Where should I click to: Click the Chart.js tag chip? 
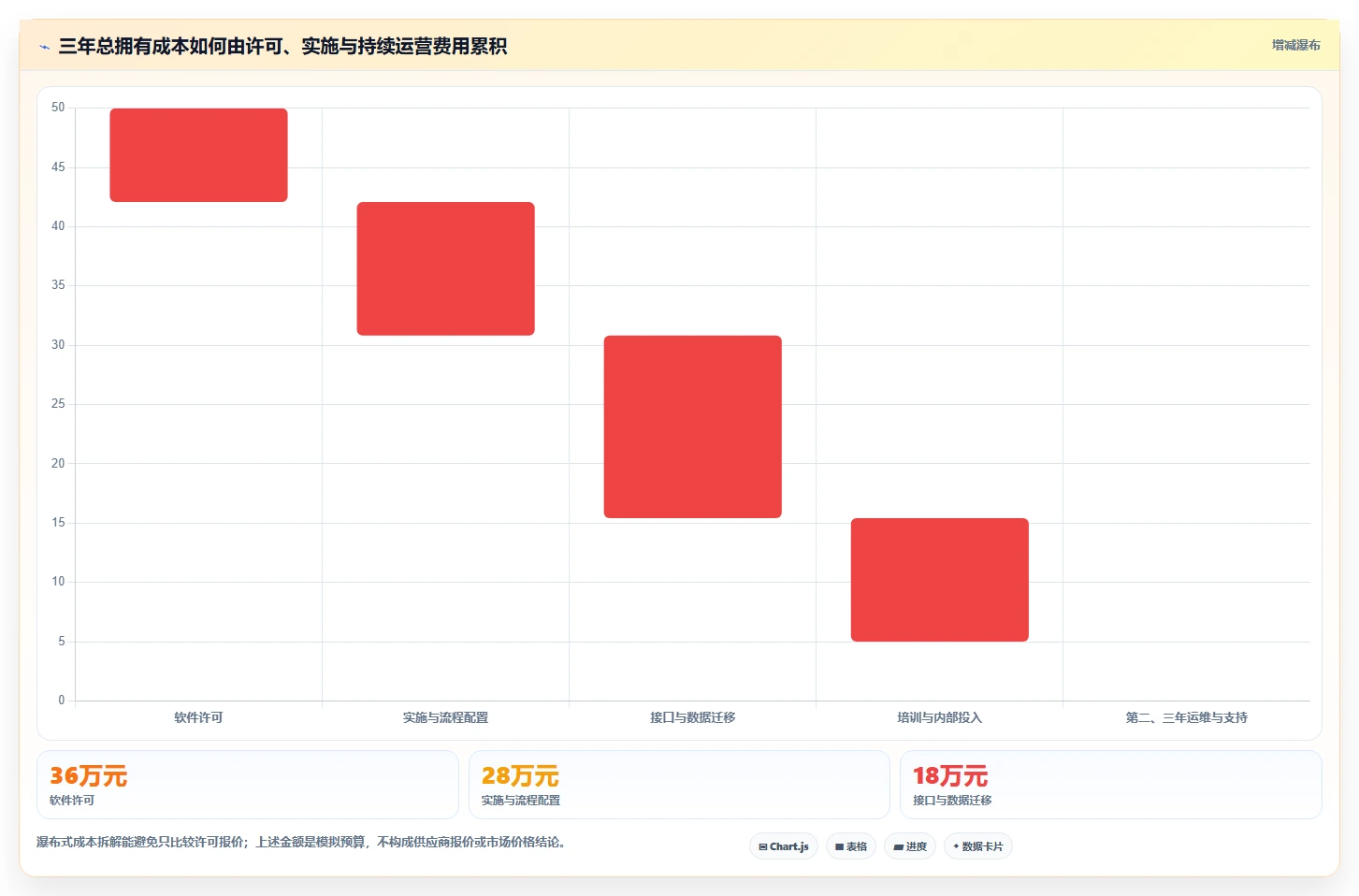click(784, 846)
